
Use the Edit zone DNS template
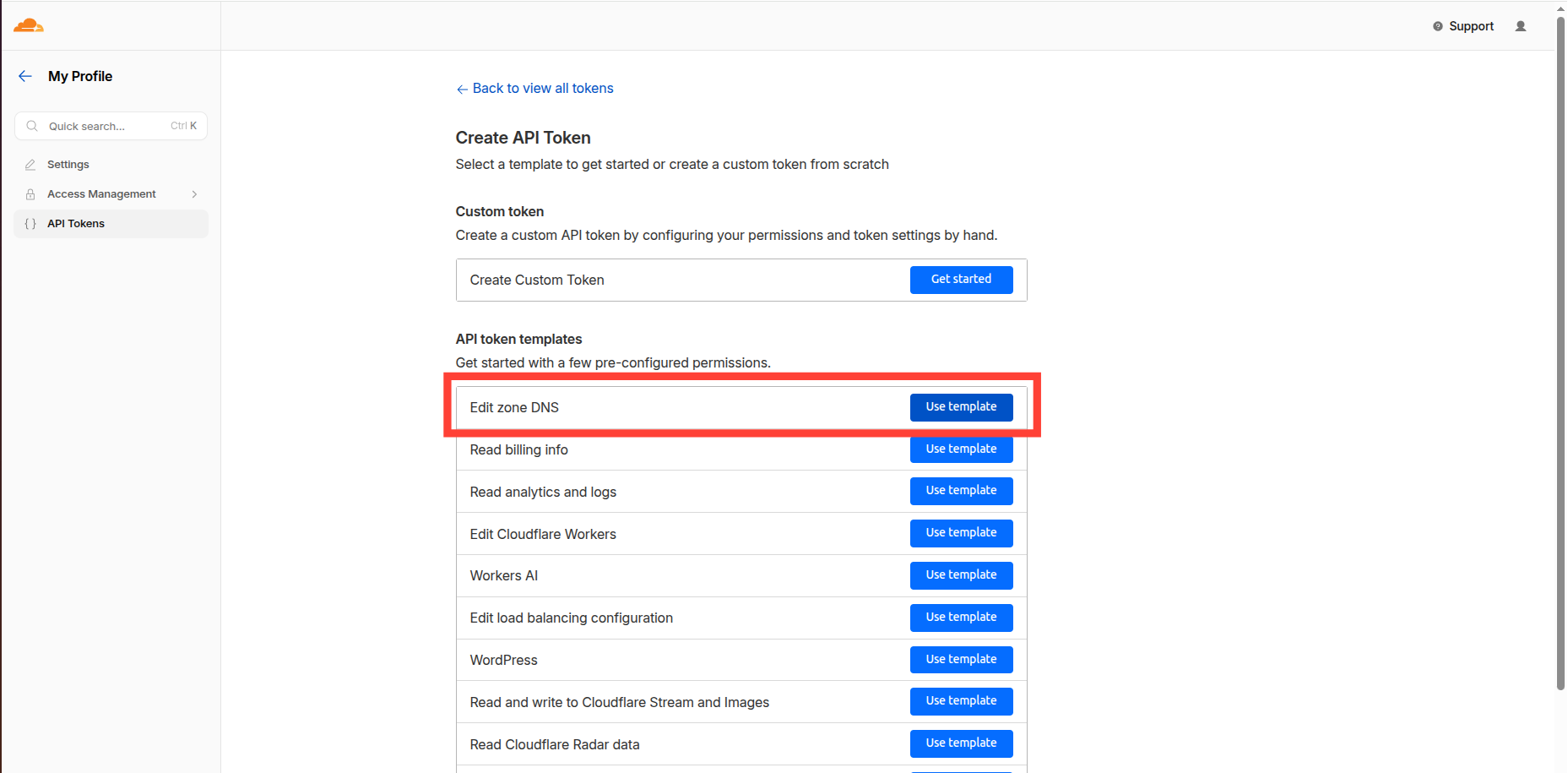pos(961,407)
